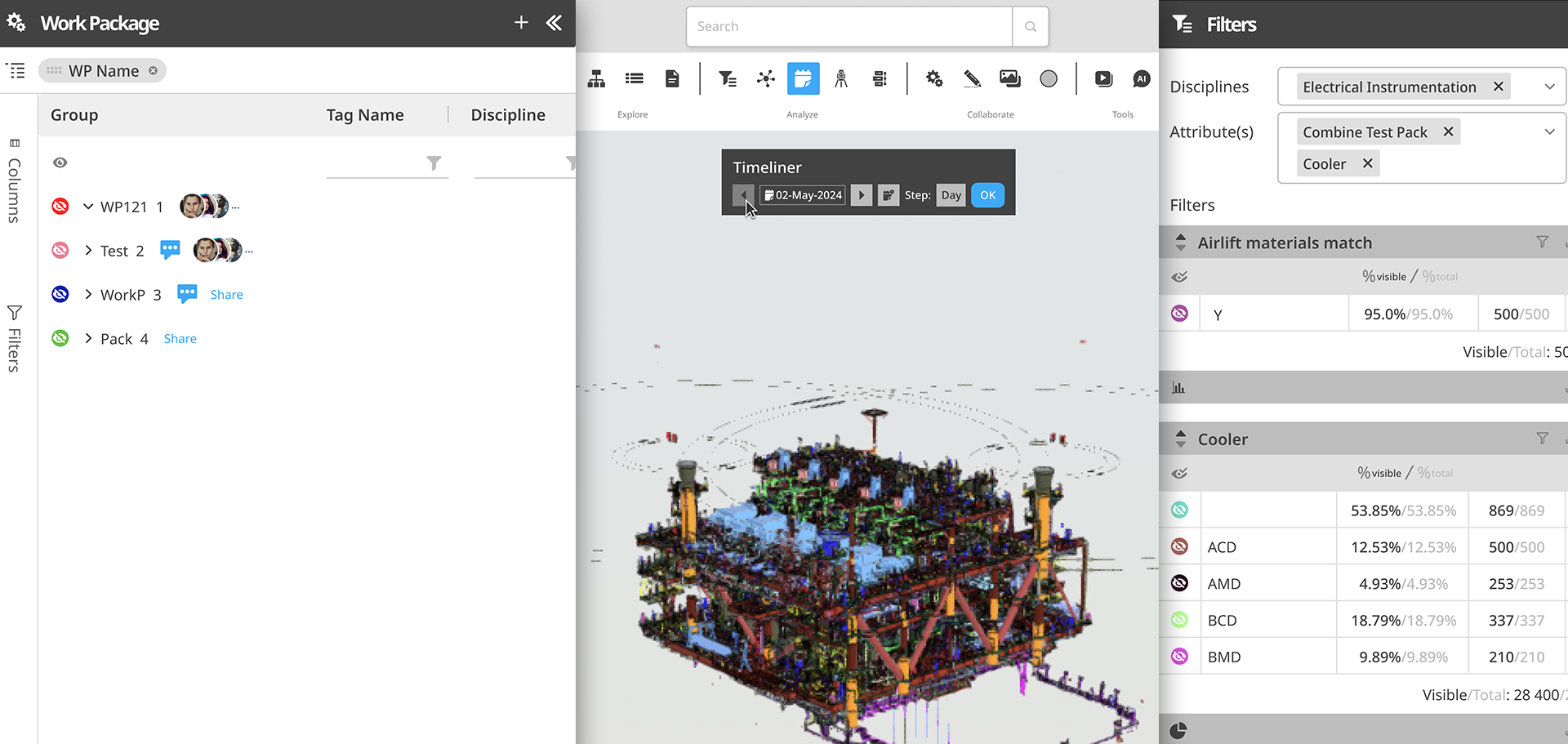
Task: Expand the Pack 4 tree row
Action: (88, 339)
